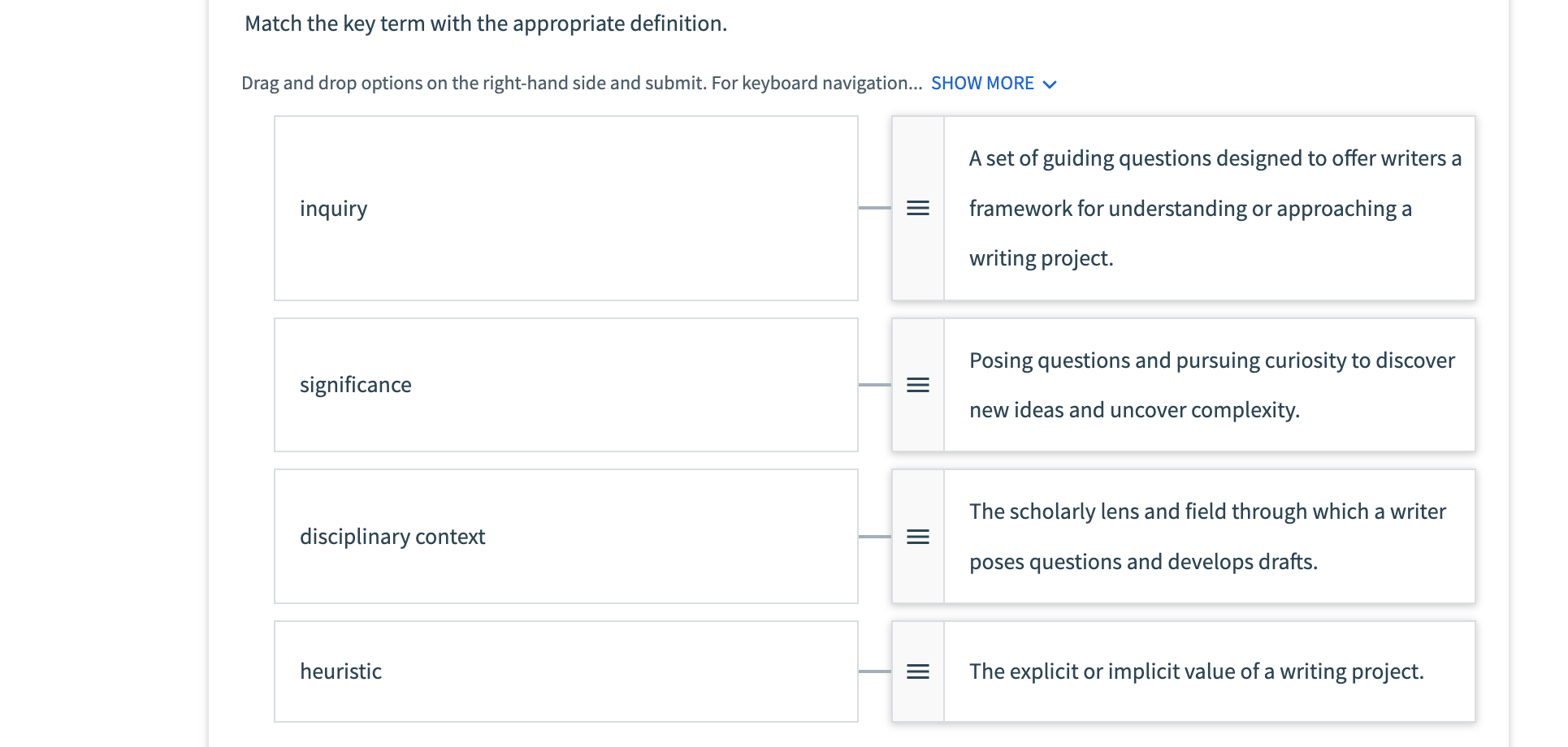Click the 'Match the key term' question heading
Screen dimensions: 1568x747
pyautogui.click(x=486, y=24)
